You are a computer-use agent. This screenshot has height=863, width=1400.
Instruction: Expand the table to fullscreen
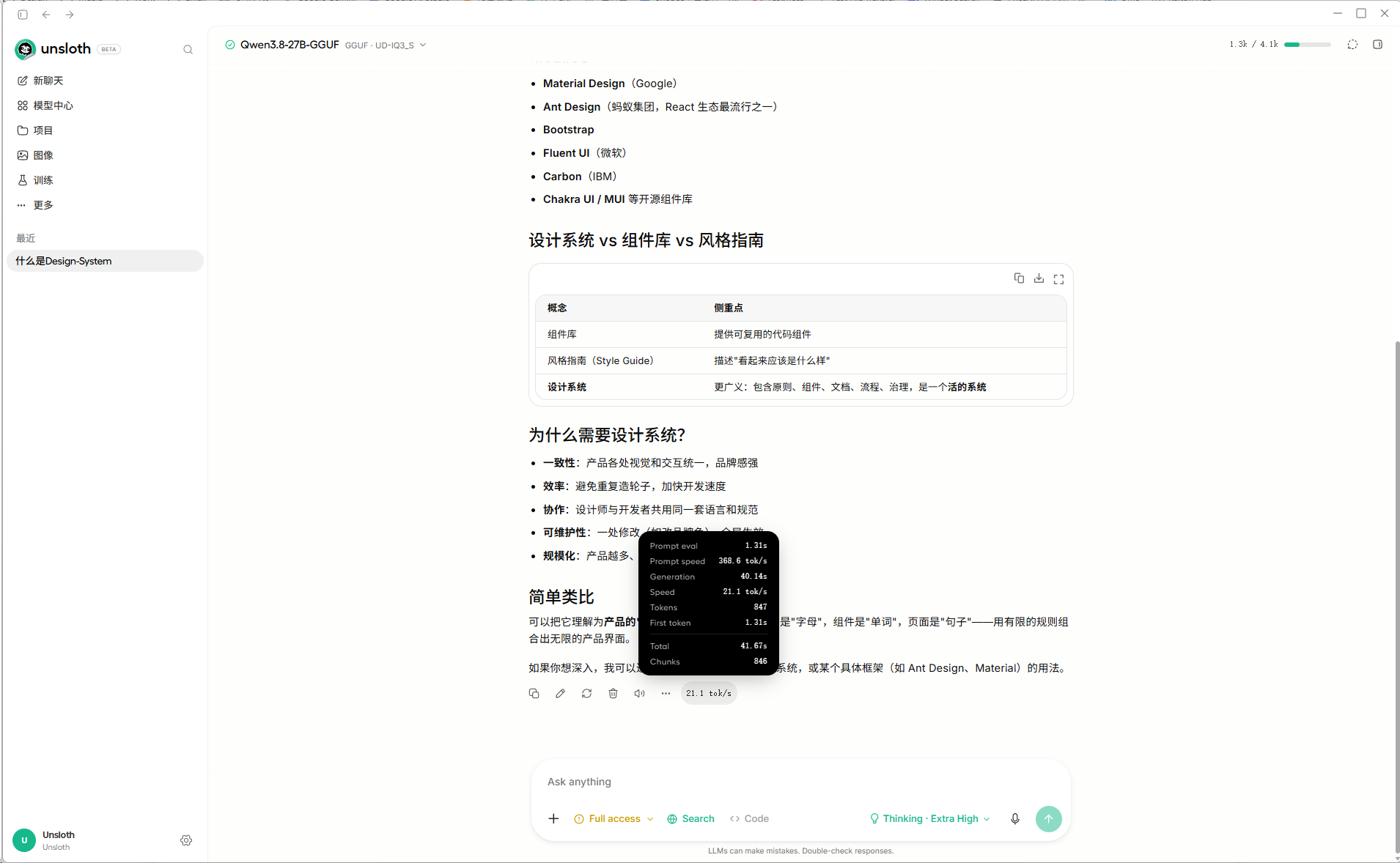(x=1058, y=279)
